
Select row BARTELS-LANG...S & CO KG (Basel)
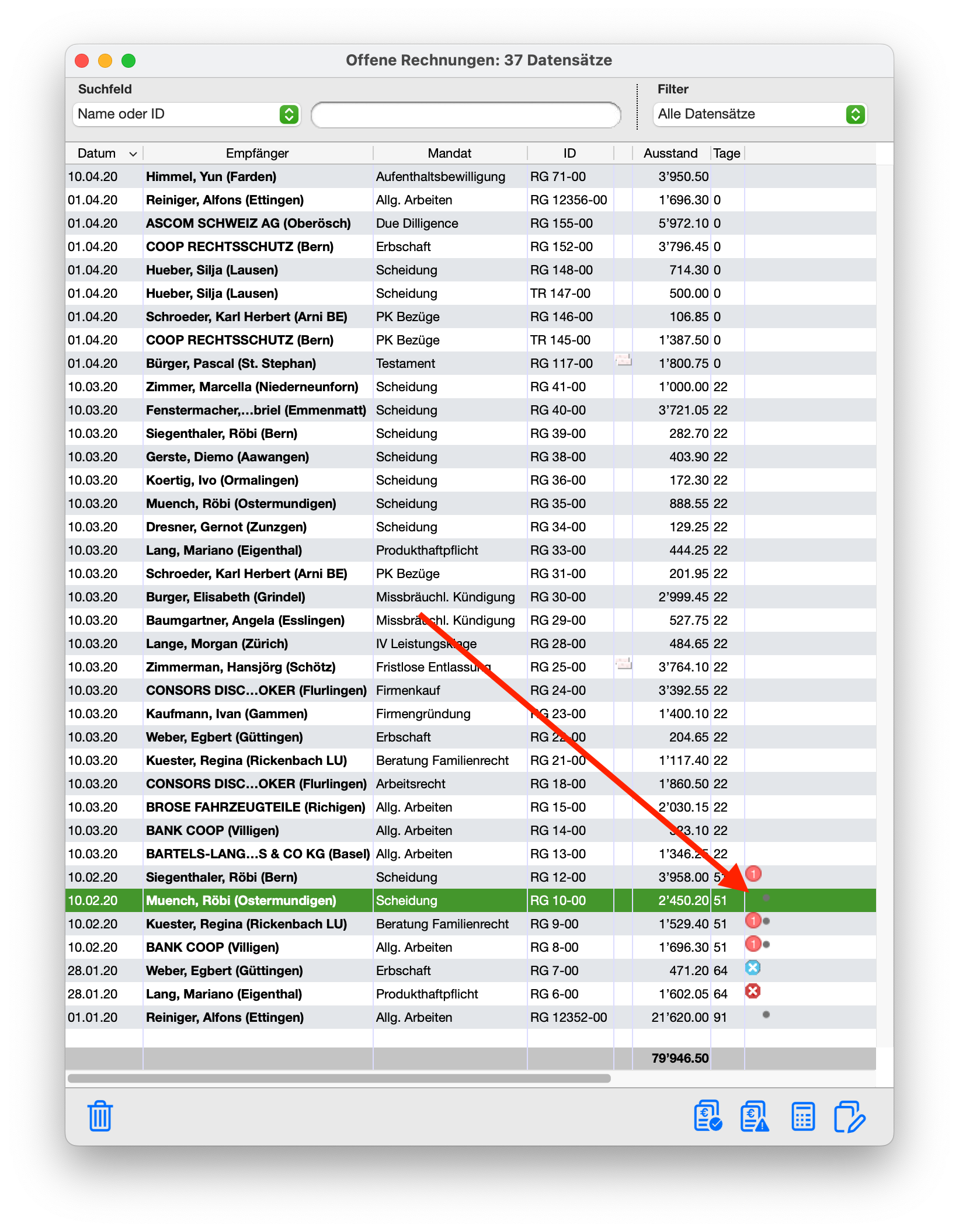click(x=471, y=854)
